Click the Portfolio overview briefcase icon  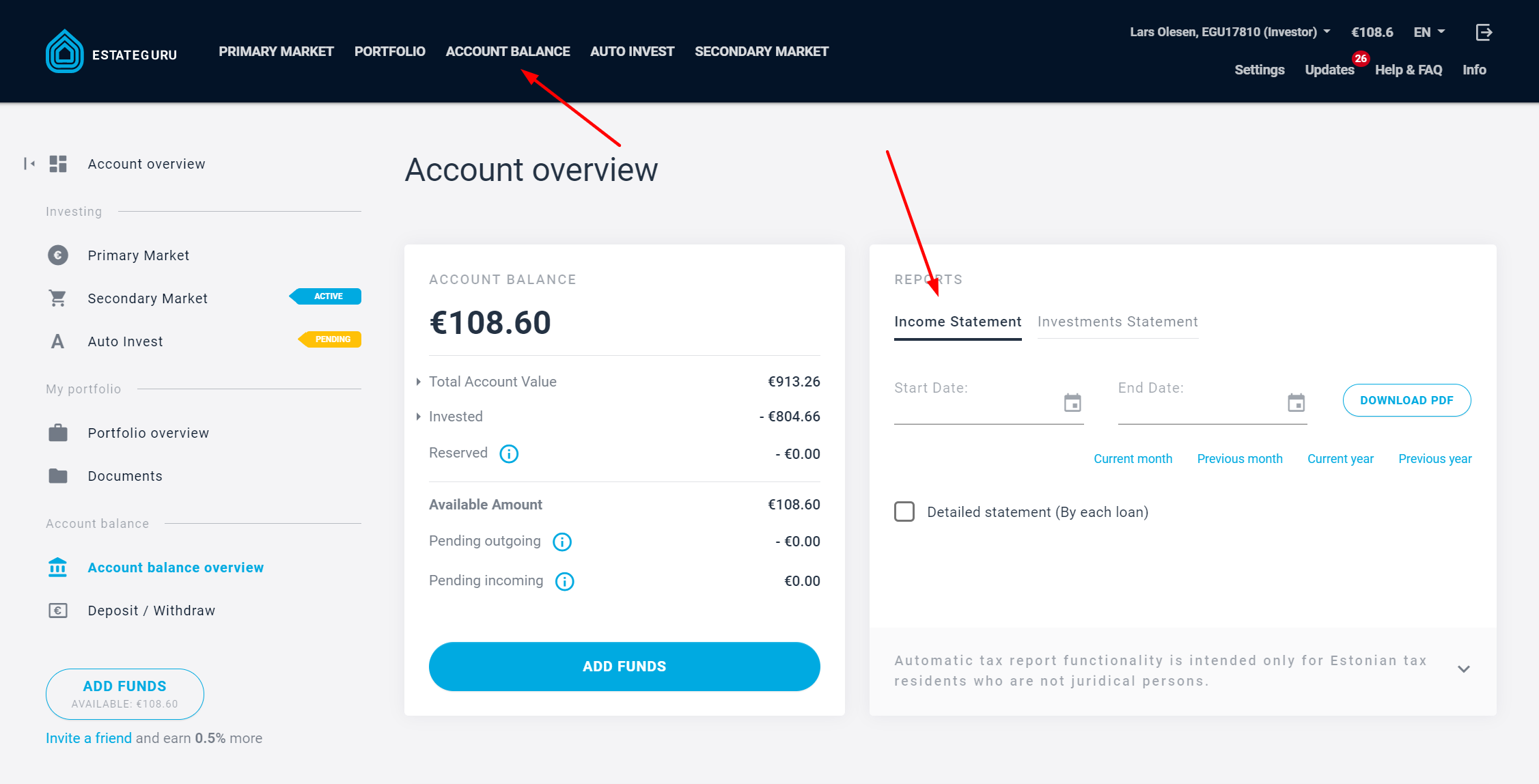(58, 432)
